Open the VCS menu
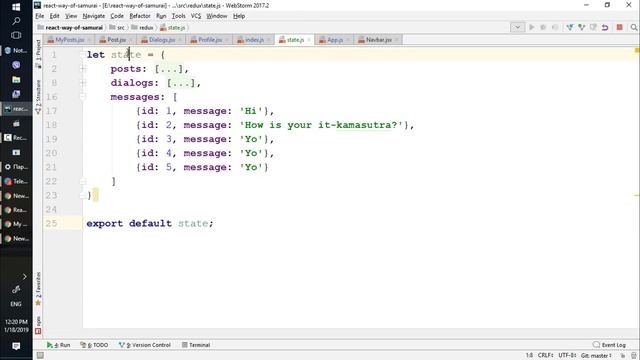Viewport: 640px width, 360px height. pos(196,16)
